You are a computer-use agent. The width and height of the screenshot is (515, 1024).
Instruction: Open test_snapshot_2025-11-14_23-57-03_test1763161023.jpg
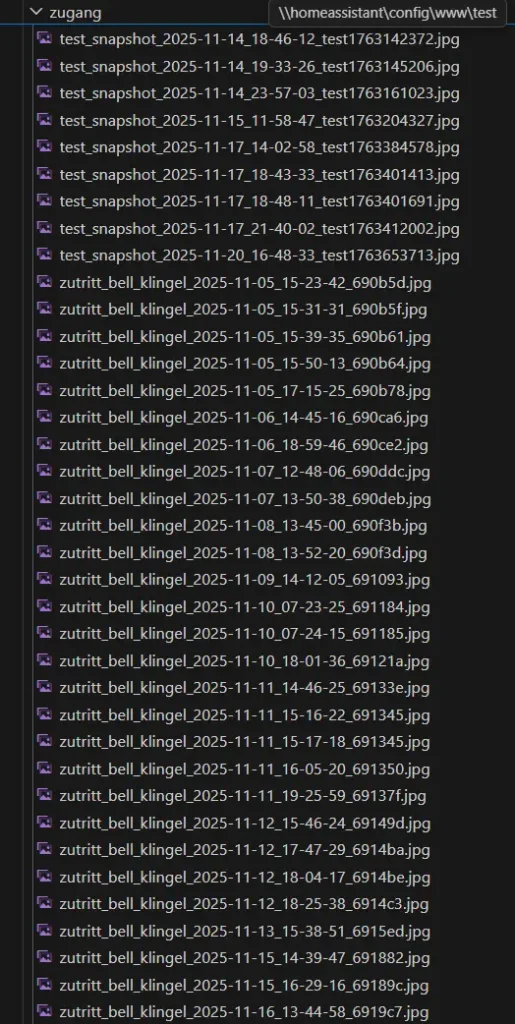259,93
